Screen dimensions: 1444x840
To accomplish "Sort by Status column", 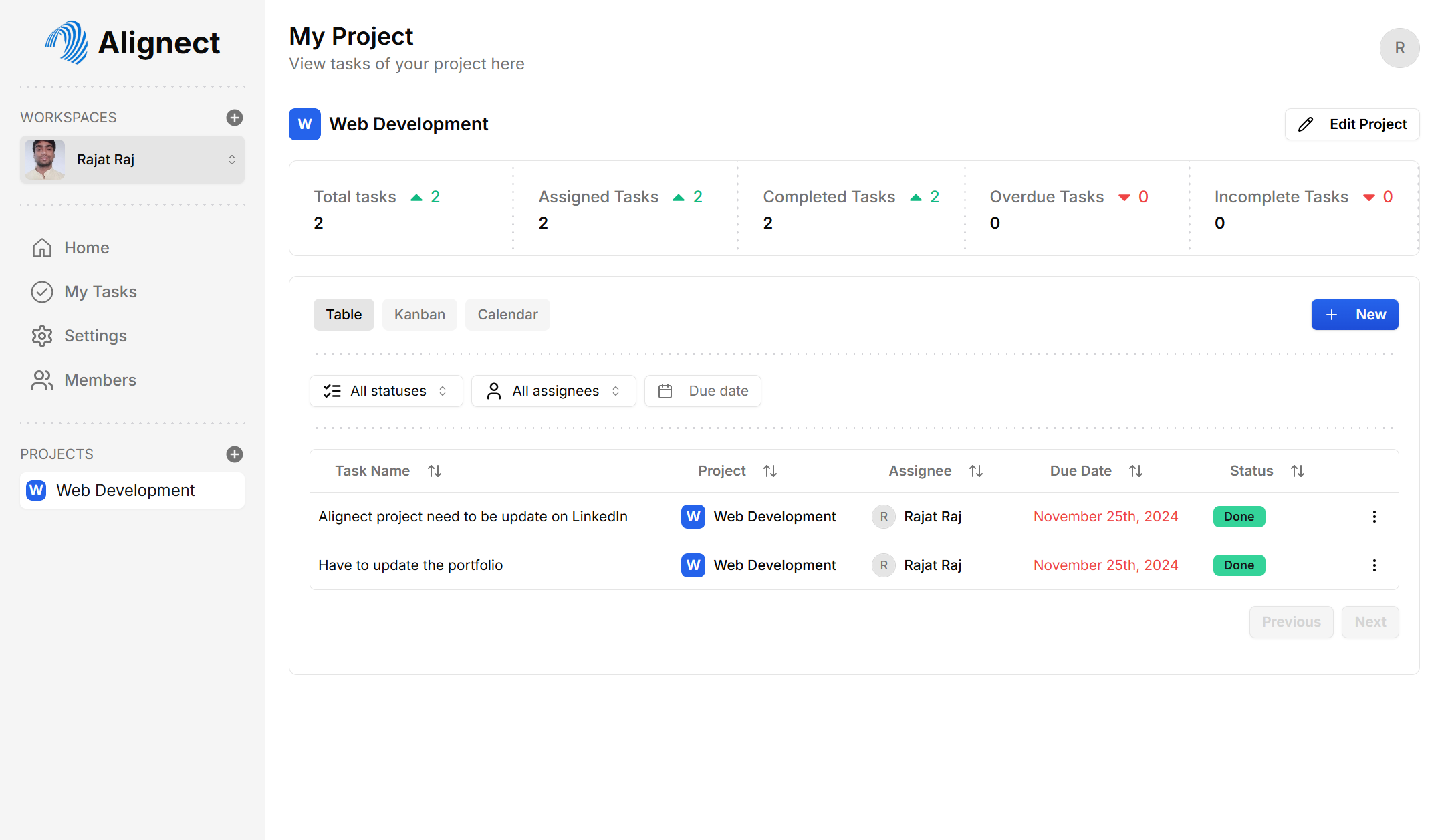I will pos(1268,471).
